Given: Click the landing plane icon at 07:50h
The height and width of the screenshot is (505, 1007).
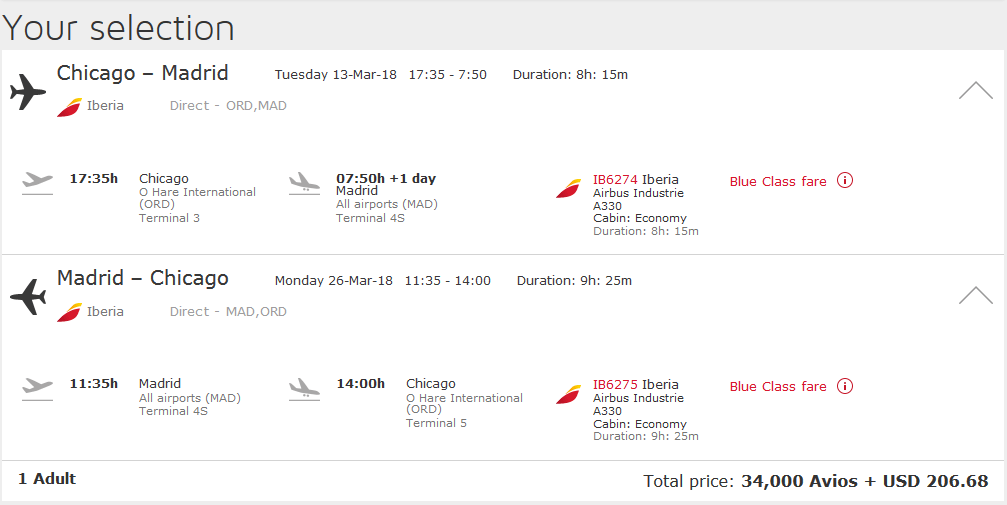Looking at the screenshot, I should (x=304, y=183).
